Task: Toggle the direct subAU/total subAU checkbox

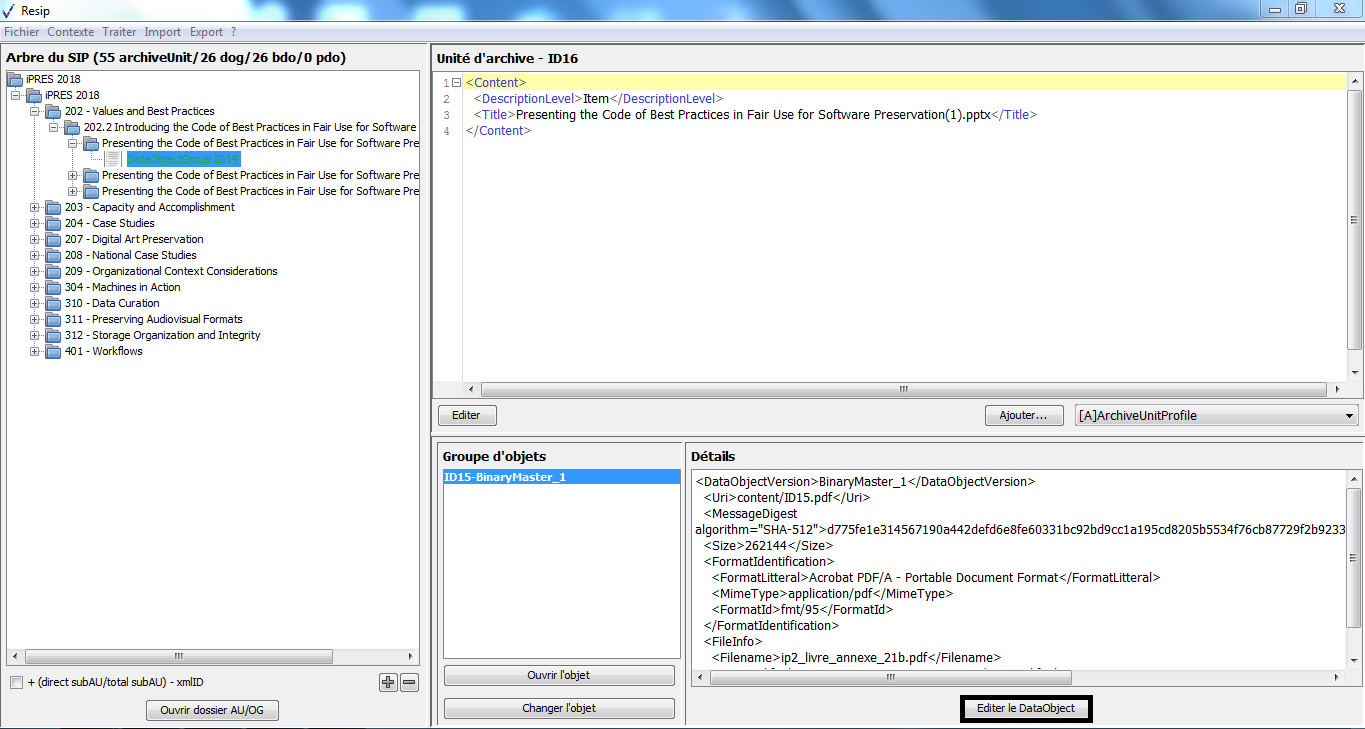Action: point(16,683)
